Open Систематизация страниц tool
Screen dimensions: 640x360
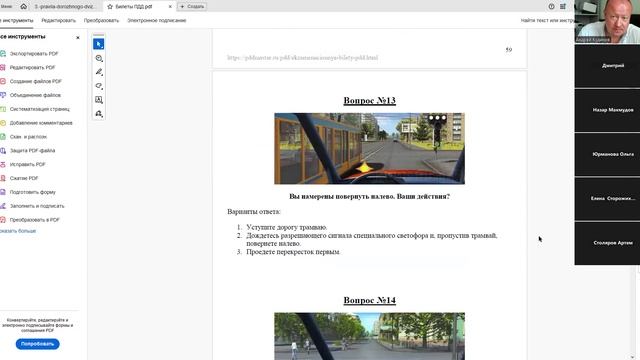pos(40,109)
